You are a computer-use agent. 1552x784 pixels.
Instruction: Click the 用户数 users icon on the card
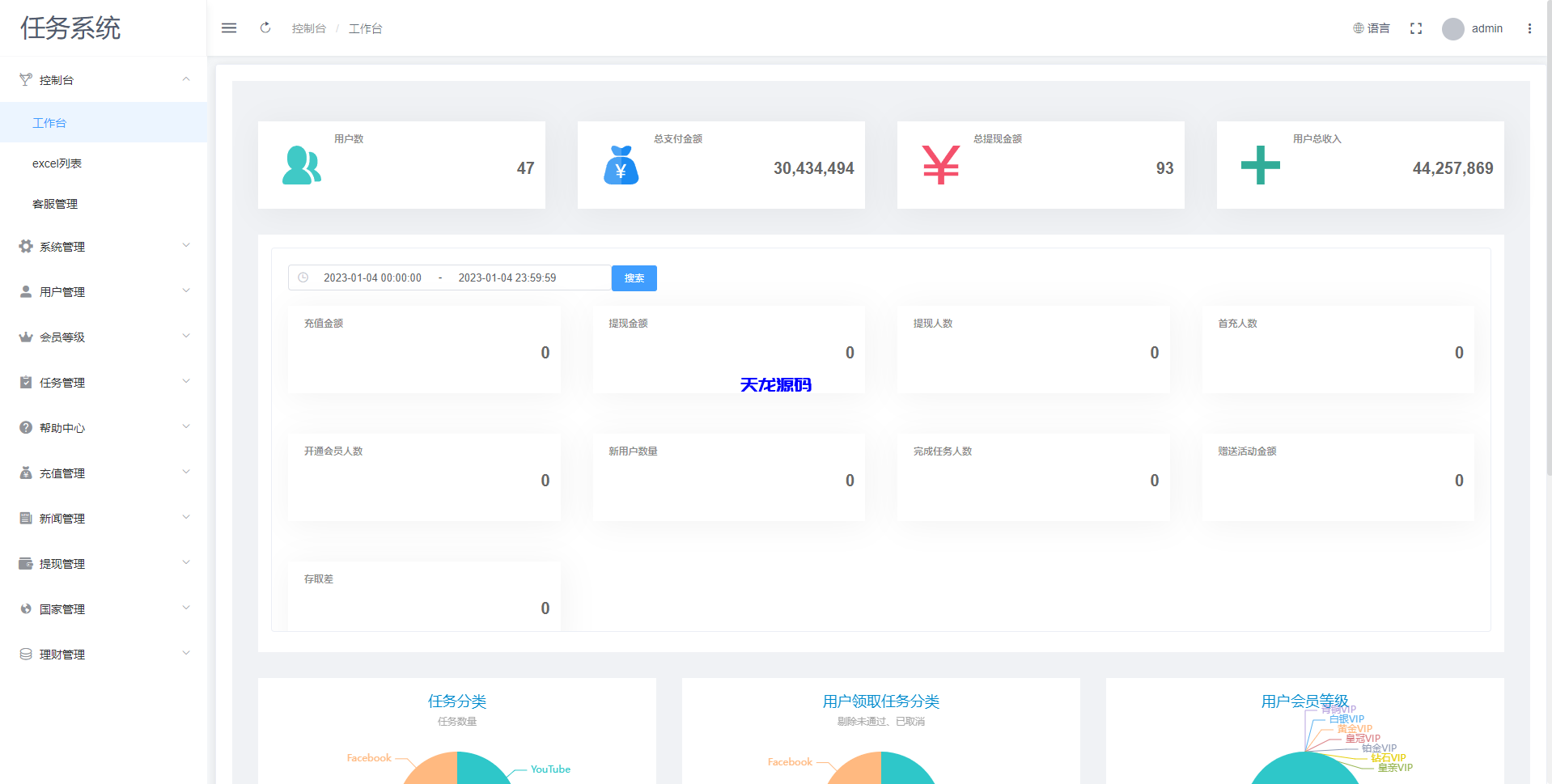click(x=301, y=165)
